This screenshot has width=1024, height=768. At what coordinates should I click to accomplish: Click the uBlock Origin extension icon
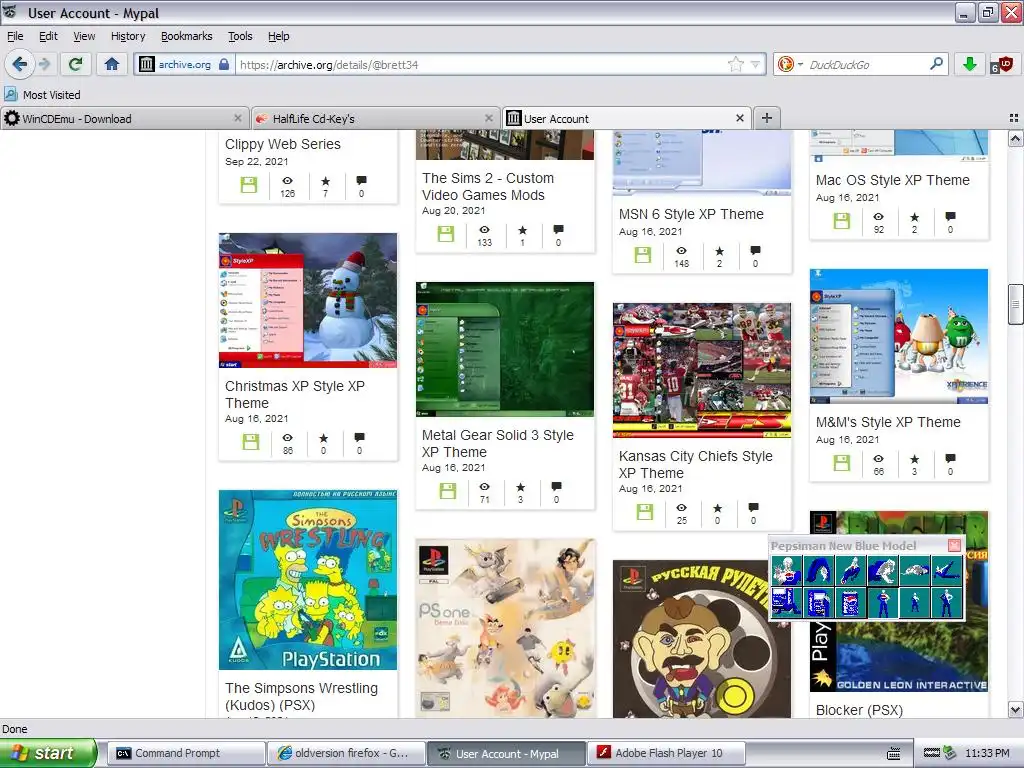point(1000,64)
